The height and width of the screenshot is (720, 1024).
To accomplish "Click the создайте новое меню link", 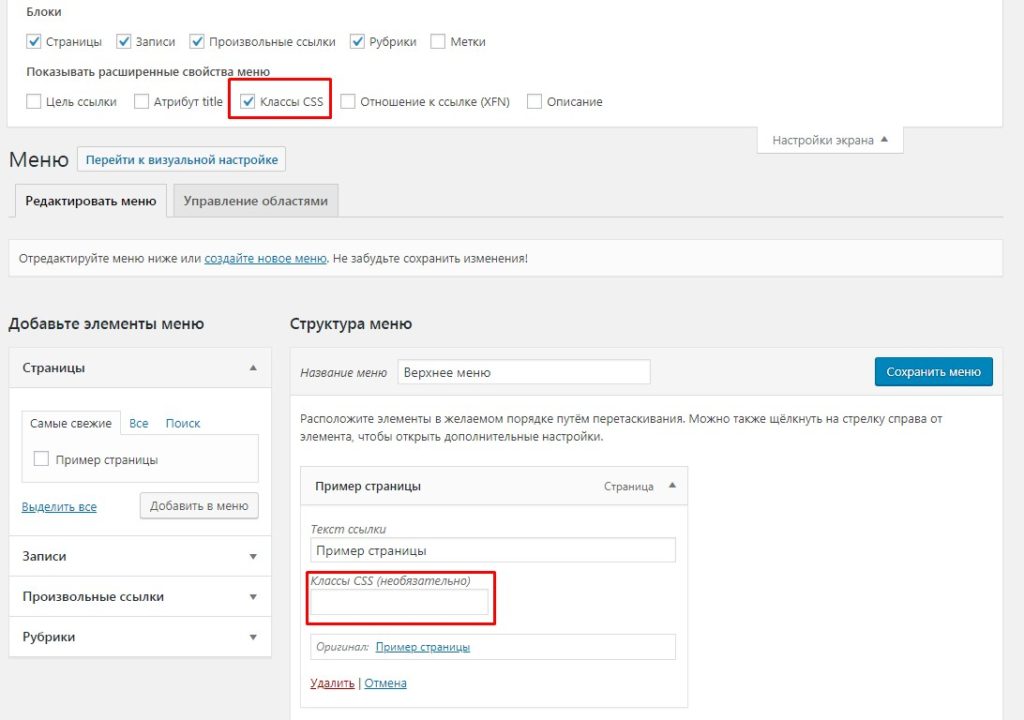I will [x=265, y=258].
